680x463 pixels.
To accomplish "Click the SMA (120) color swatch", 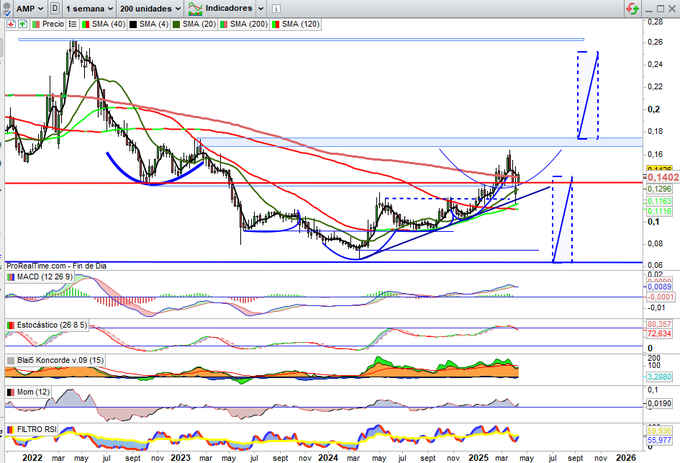I will coord(277,23).
